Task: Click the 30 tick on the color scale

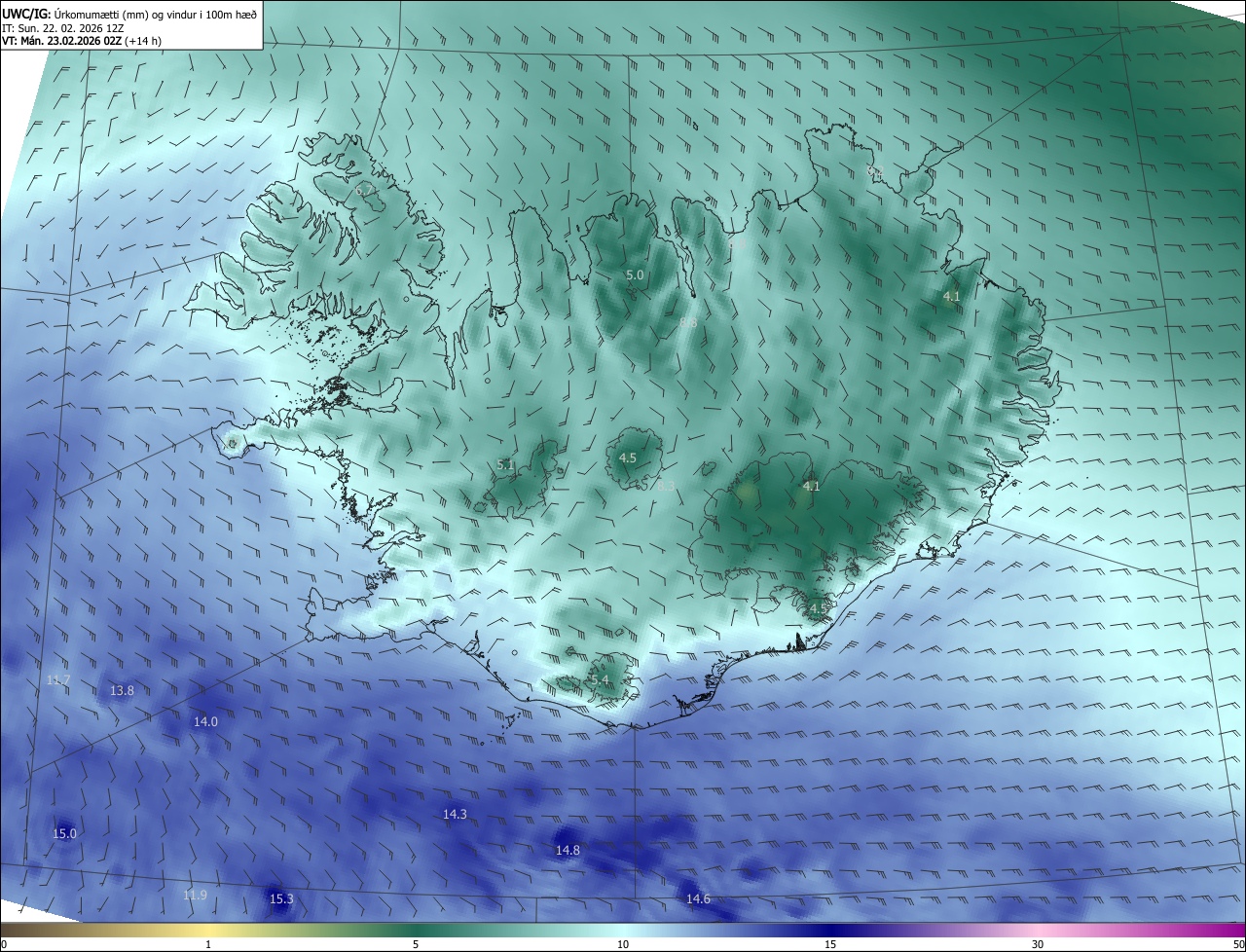Action: [1038, 944]
